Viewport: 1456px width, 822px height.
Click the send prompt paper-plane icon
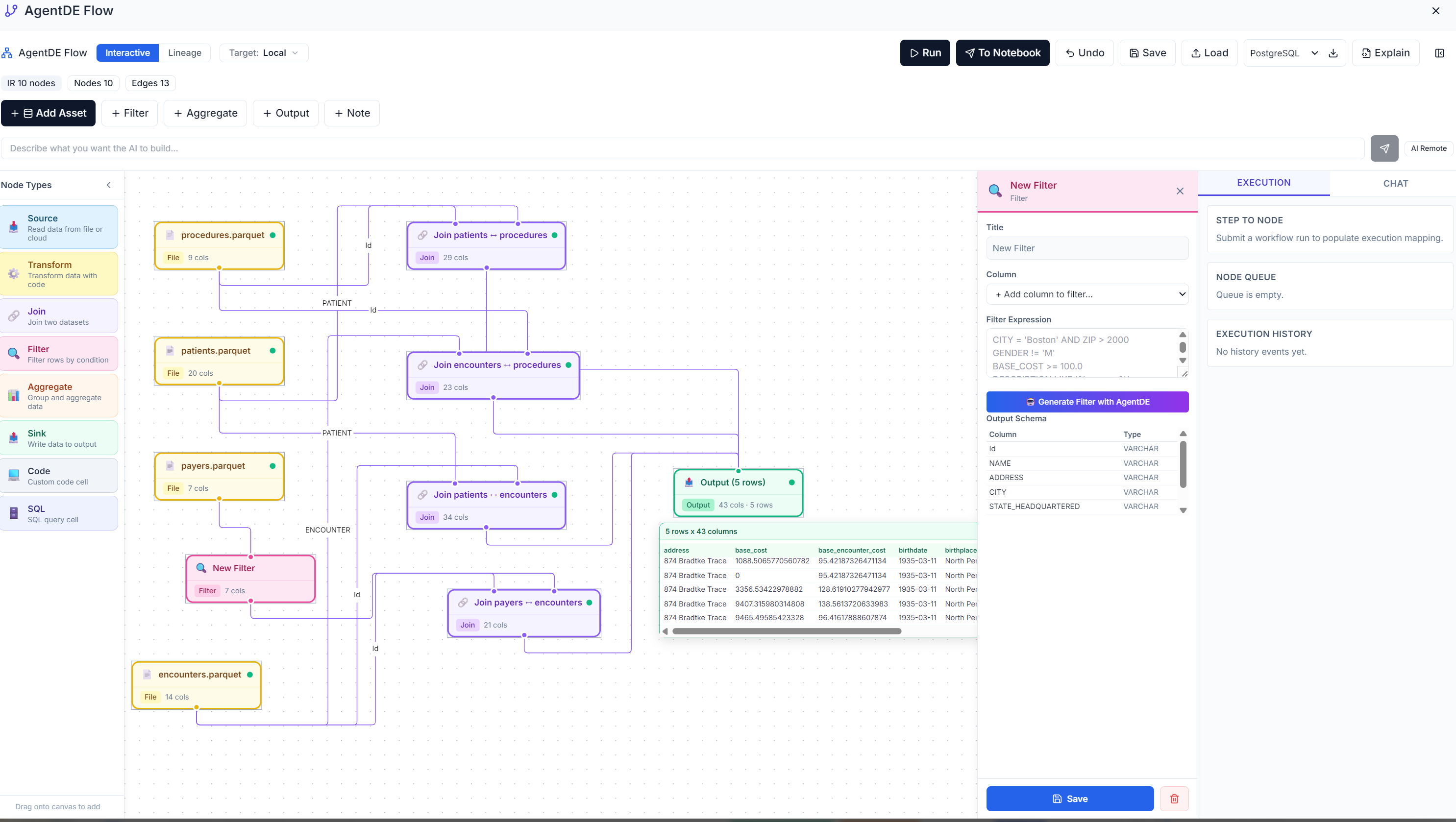1383,148
